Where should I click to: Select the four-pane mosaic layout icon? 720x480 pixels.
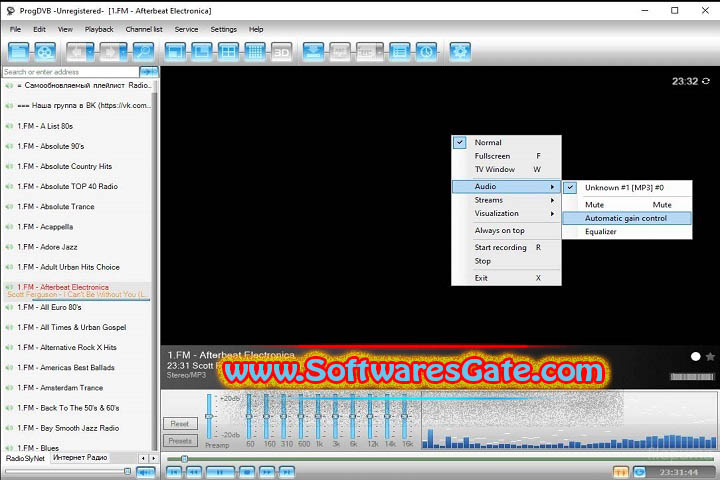point(228,52)
